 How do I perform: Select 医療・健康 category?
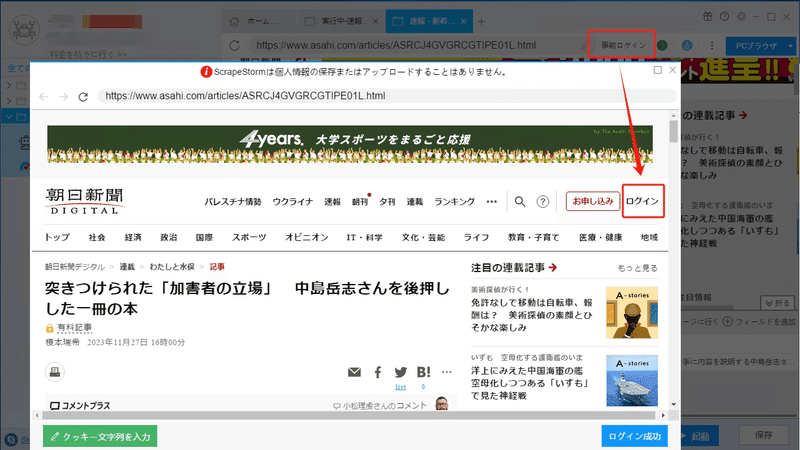click(601, 237)
